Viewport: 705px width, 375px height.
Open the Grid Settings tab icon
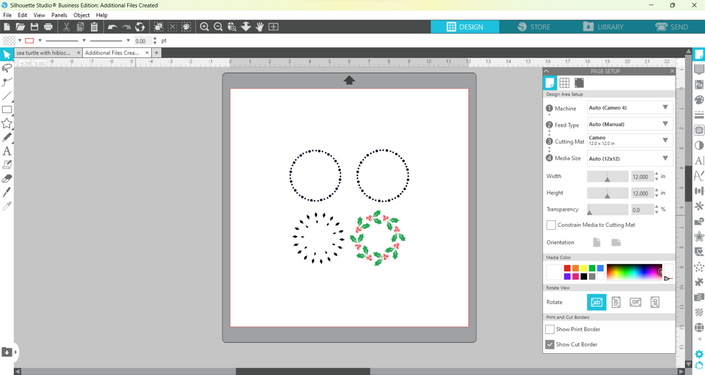(x=564, y=83)
